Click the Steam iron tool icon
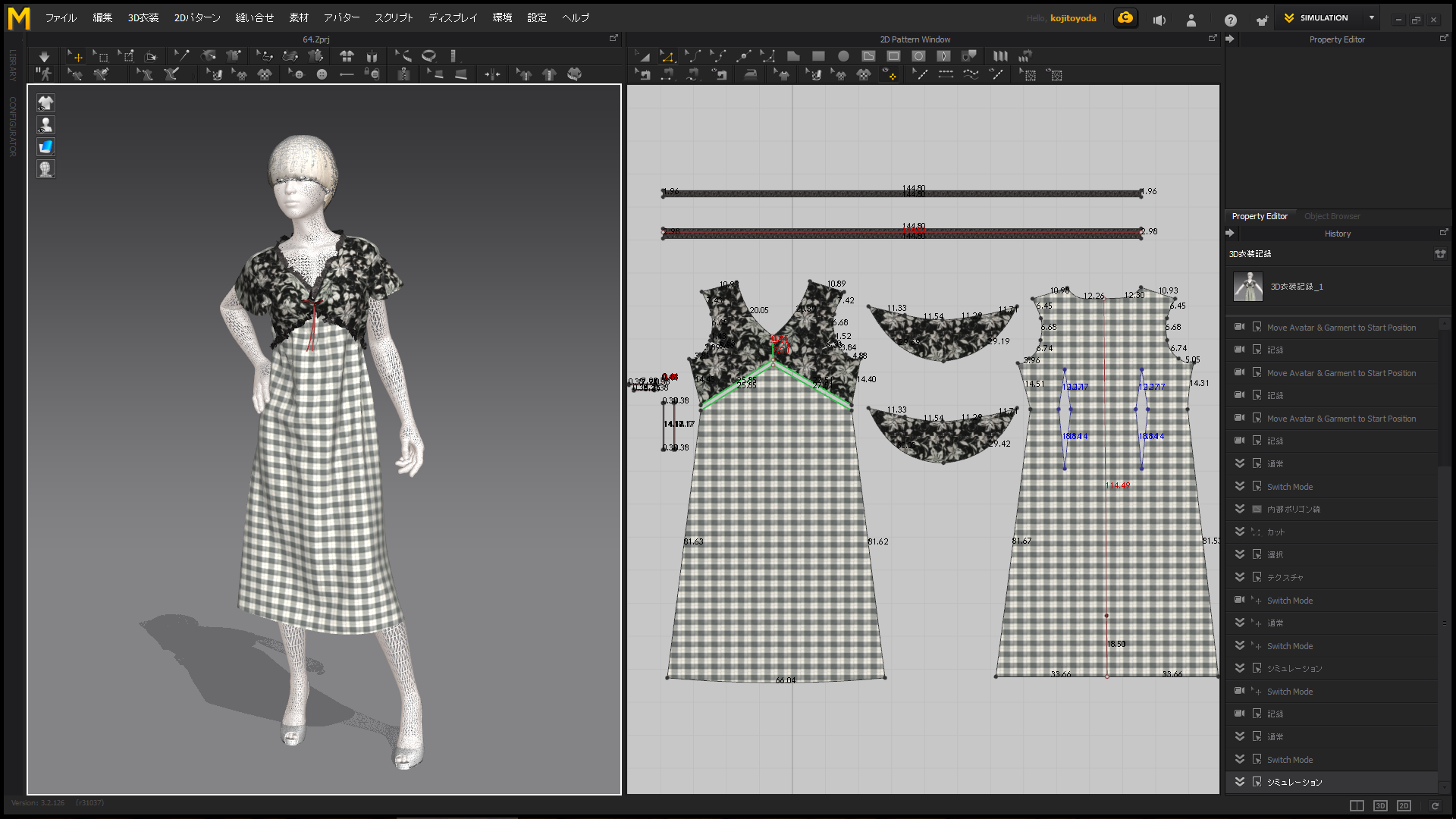Image resolution: width=1456 pixels, height=819 pixels. click(750, 74)
